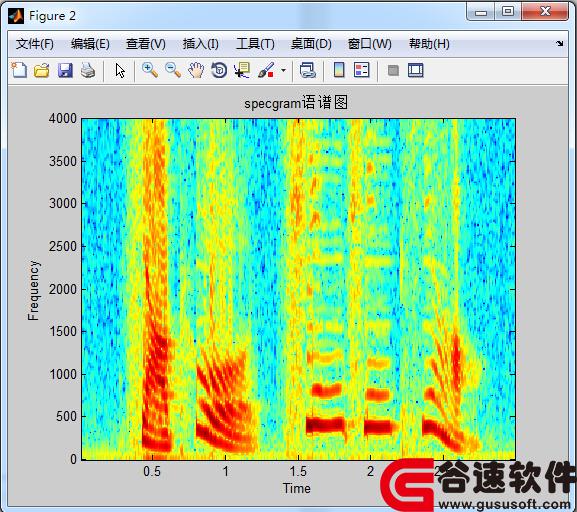Screen dimensions: 577x512
Task: Click the Show Plot Tools icon
Action: pyautogui.click(x=416, y=70)
